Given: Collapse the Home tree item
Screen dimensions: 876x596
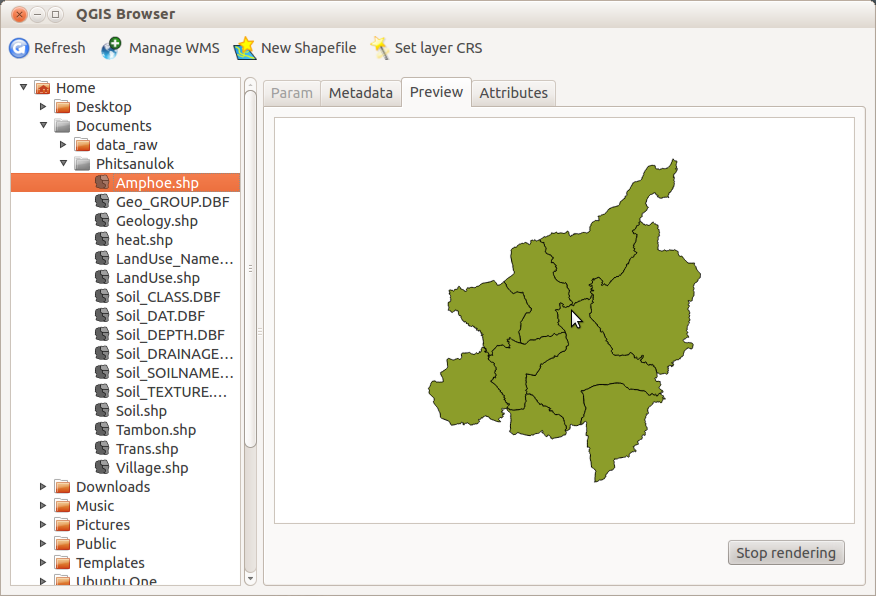Looking at the screenshot, I should pos(22,87).
